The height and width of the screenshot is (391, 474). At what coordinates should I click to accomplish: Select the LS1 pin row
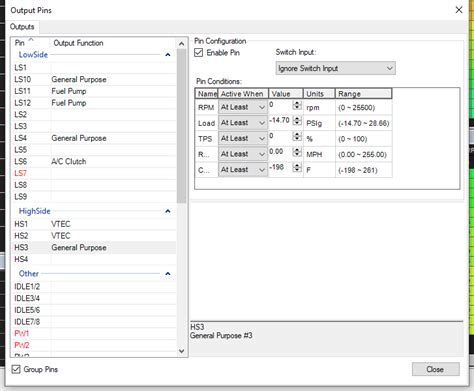coord(94,68)
